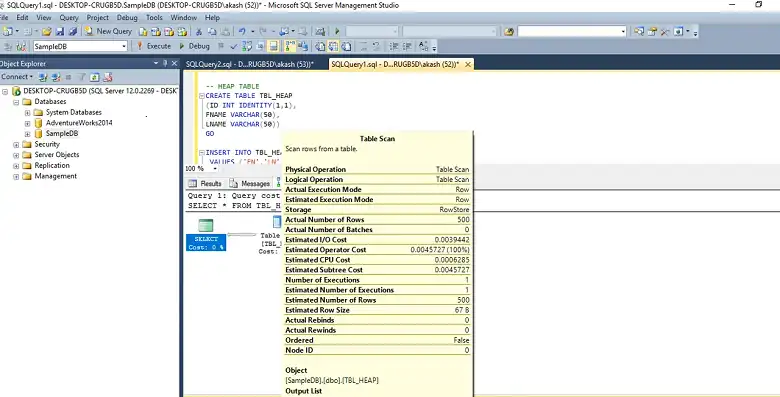
Task: Close the SQLQuery1.sql tab
Action: 468,64
